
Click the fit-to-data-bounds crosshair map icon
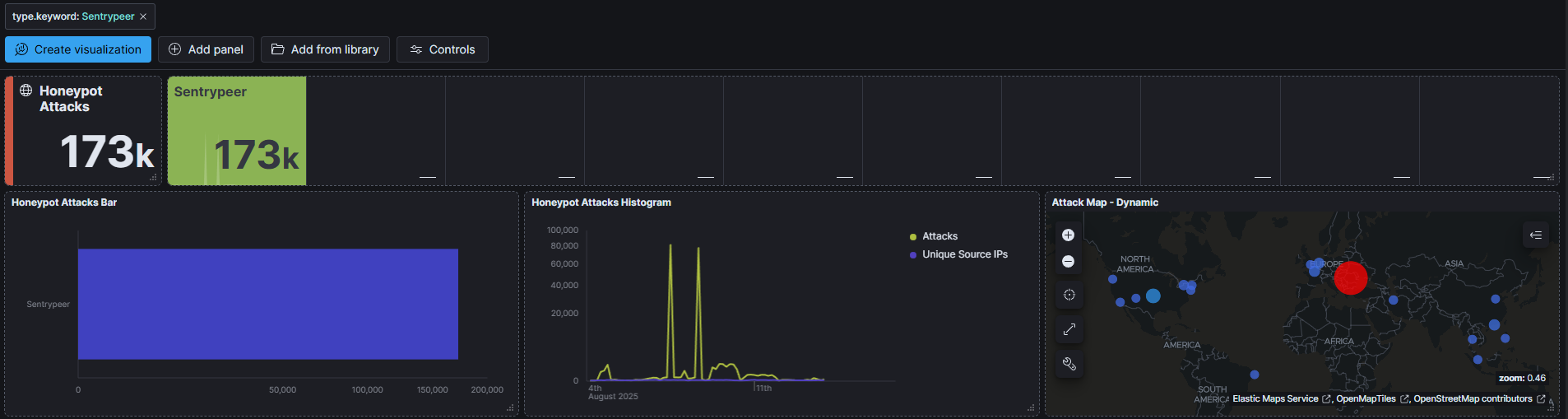(x=1069, y=296)
